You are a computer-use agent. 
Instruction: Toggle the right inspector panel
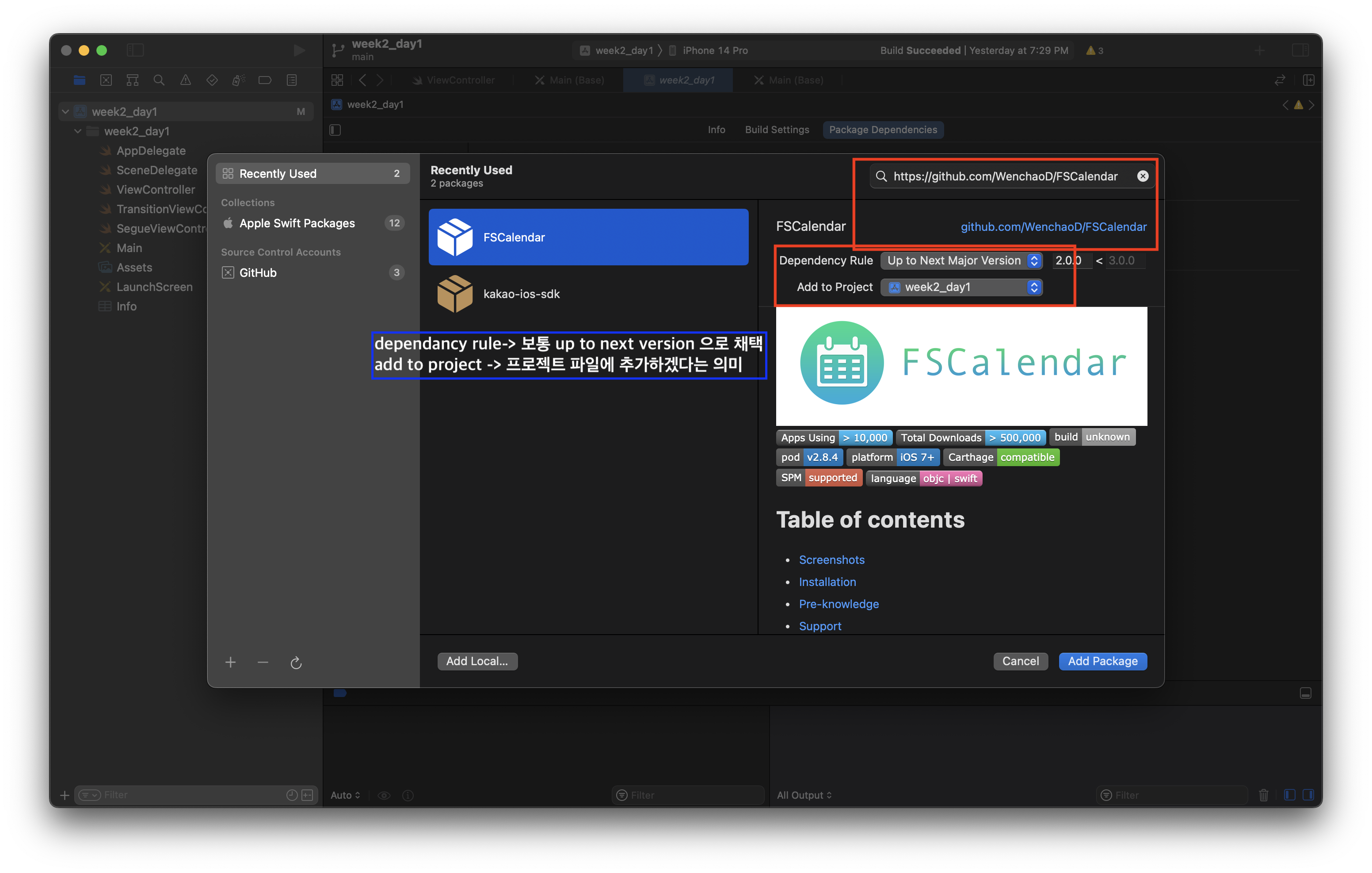point(1300,51)
